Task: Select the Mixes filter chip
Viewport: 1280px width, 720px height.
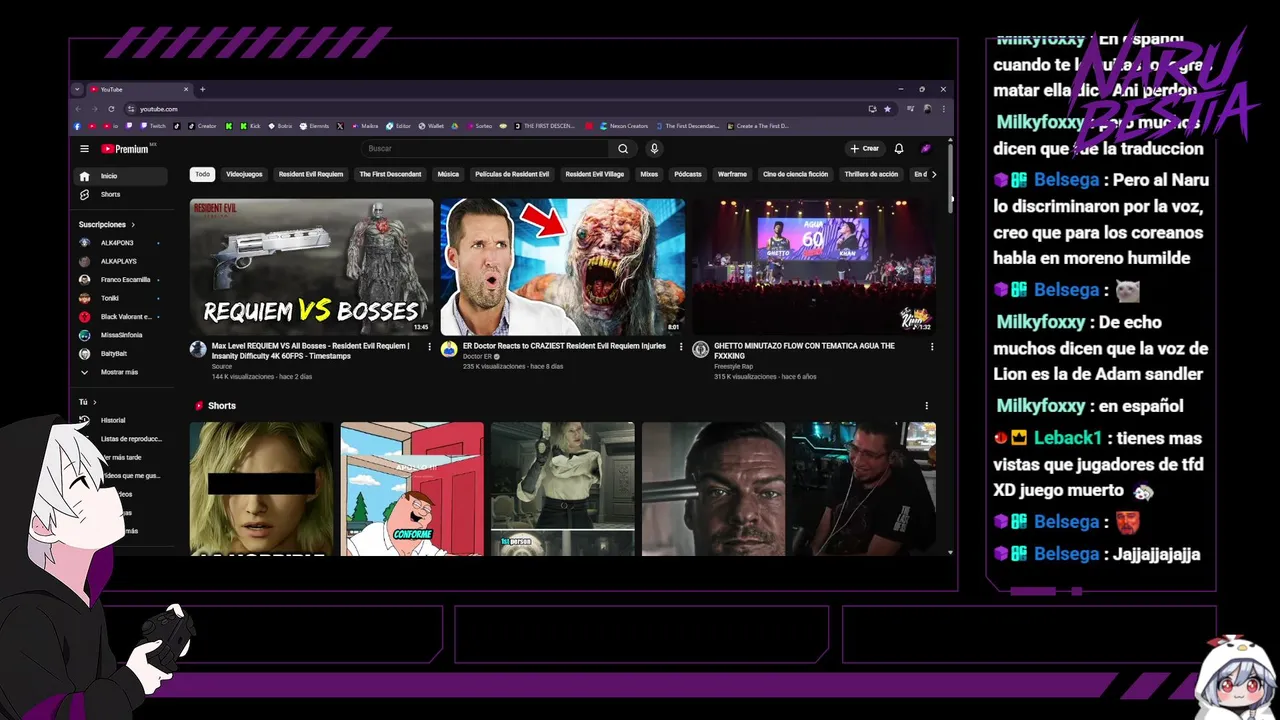Action: pyautogui.click(x=649, y=174)
